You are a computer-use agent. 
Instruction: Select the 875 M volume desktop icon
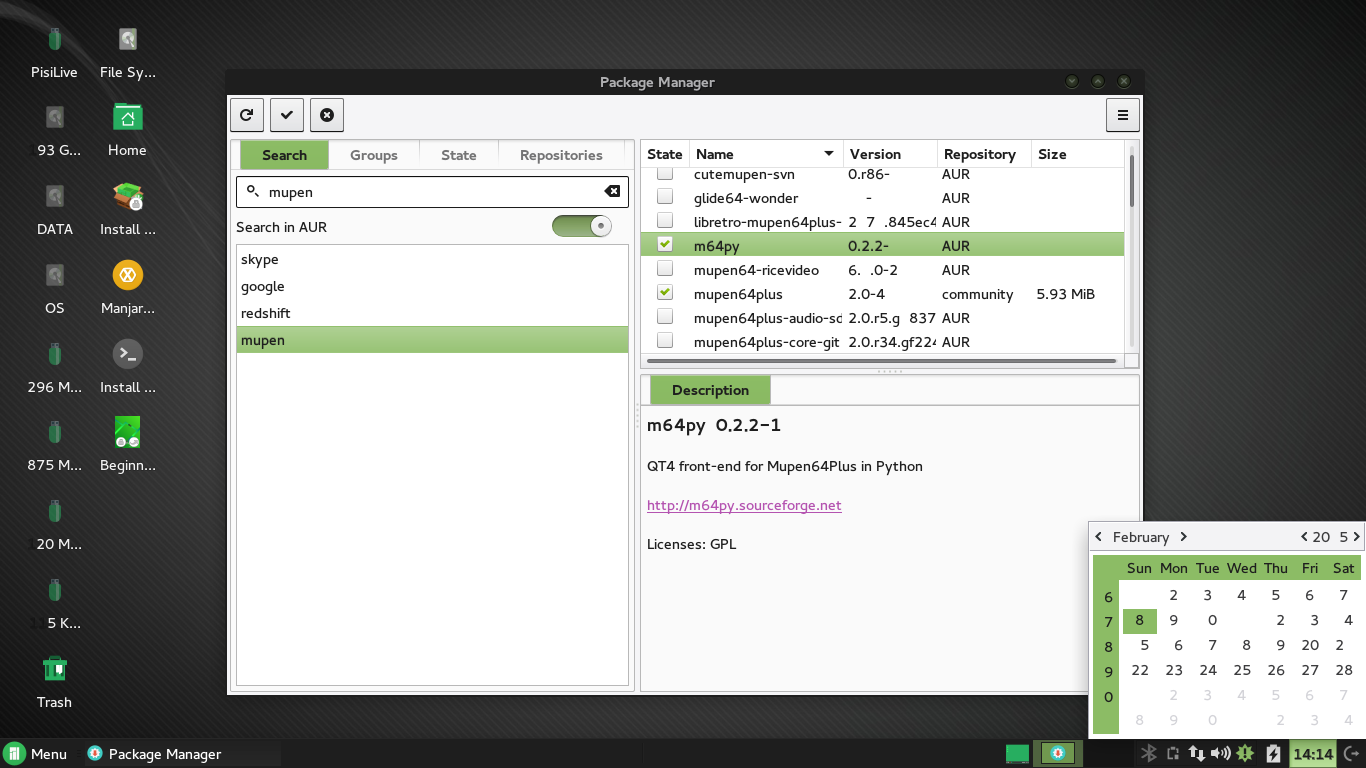(54, 445)
